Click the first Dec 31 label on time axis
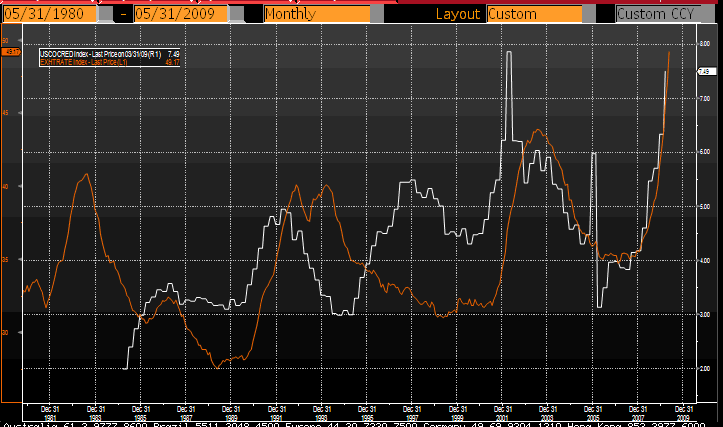 pos(48,410)
